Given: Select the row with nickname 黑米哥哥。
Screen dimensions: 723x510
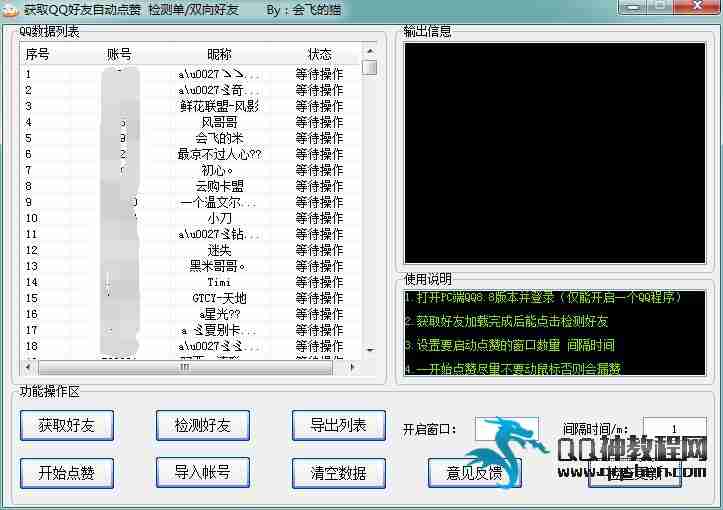Looking at the screenshot, I should pyautogui.click(x=191, y=266).
